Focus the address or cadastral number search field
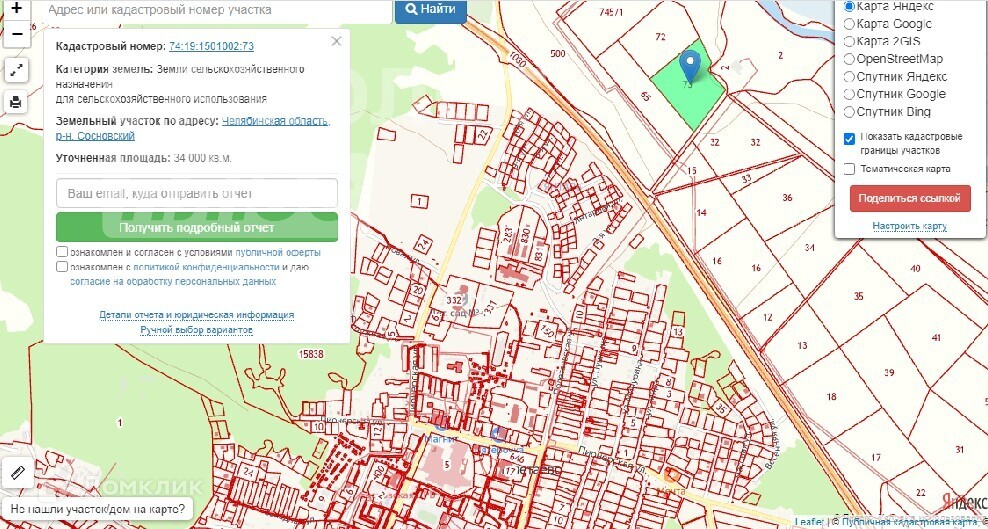The image size is (988, 529). click(217, 10)
